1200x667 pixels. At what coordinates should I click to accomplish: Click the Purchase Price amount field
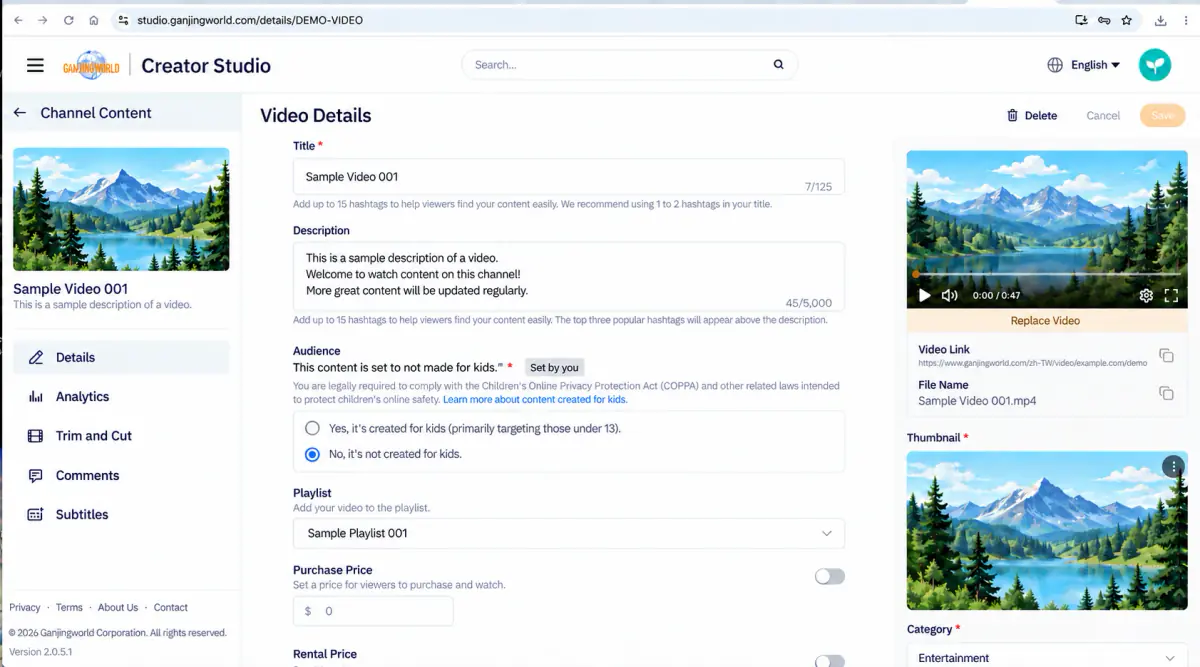(x=373, y=611)
